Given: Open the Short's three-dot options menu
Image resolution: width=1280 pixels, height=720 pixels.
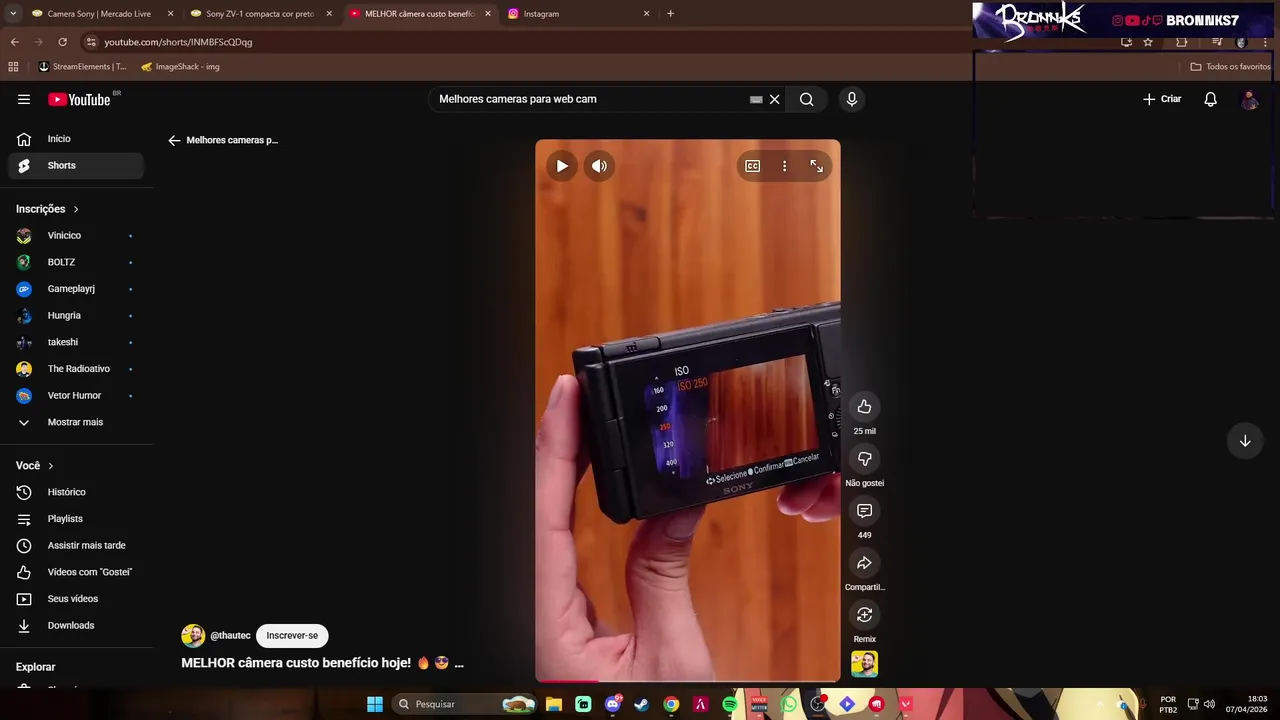Looking at the screenshot, I should 785,166.
